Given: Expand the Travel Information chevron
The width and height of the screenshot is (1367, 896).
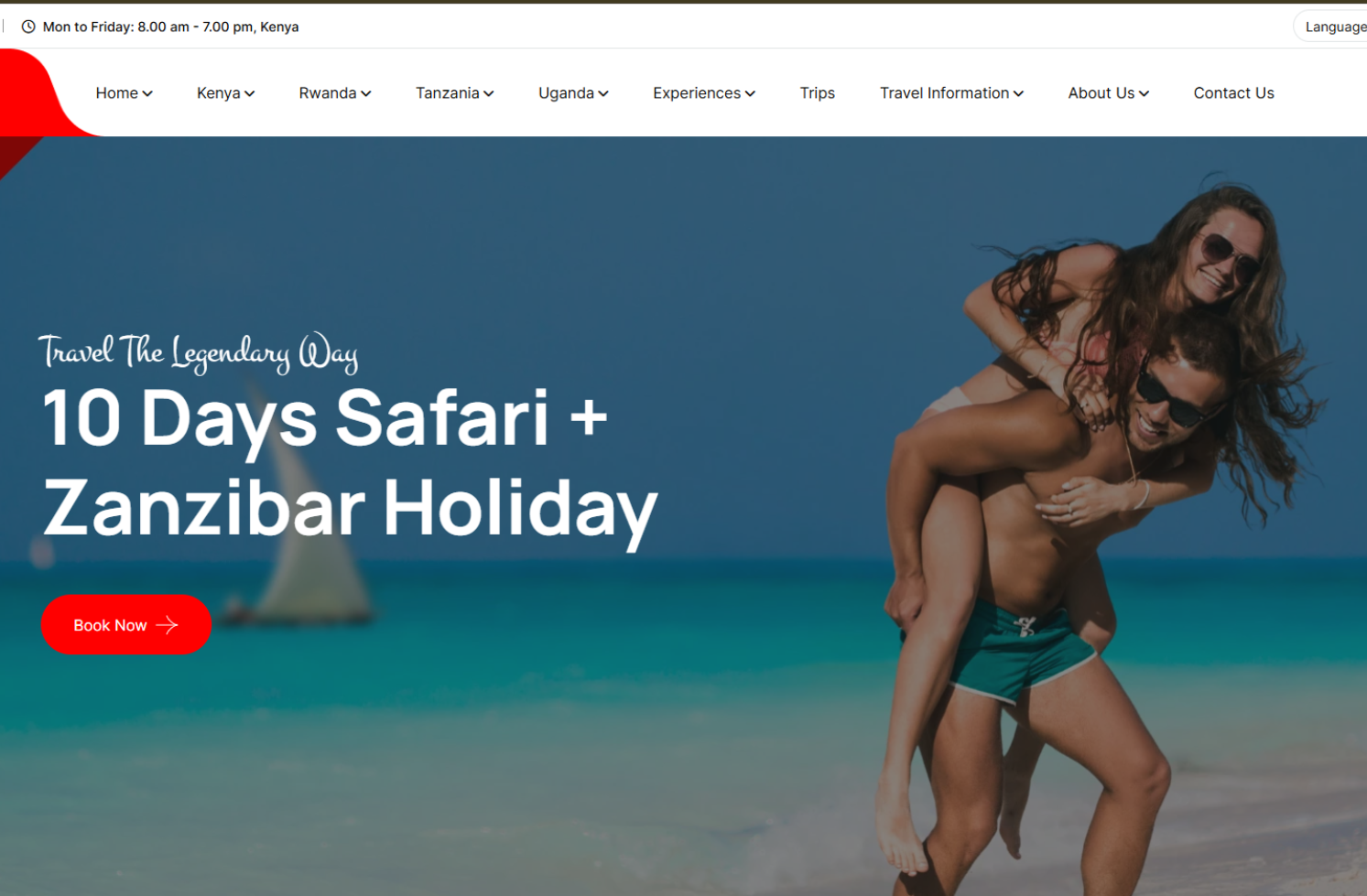Looking at the screenshot, I should coord(1018,93).
